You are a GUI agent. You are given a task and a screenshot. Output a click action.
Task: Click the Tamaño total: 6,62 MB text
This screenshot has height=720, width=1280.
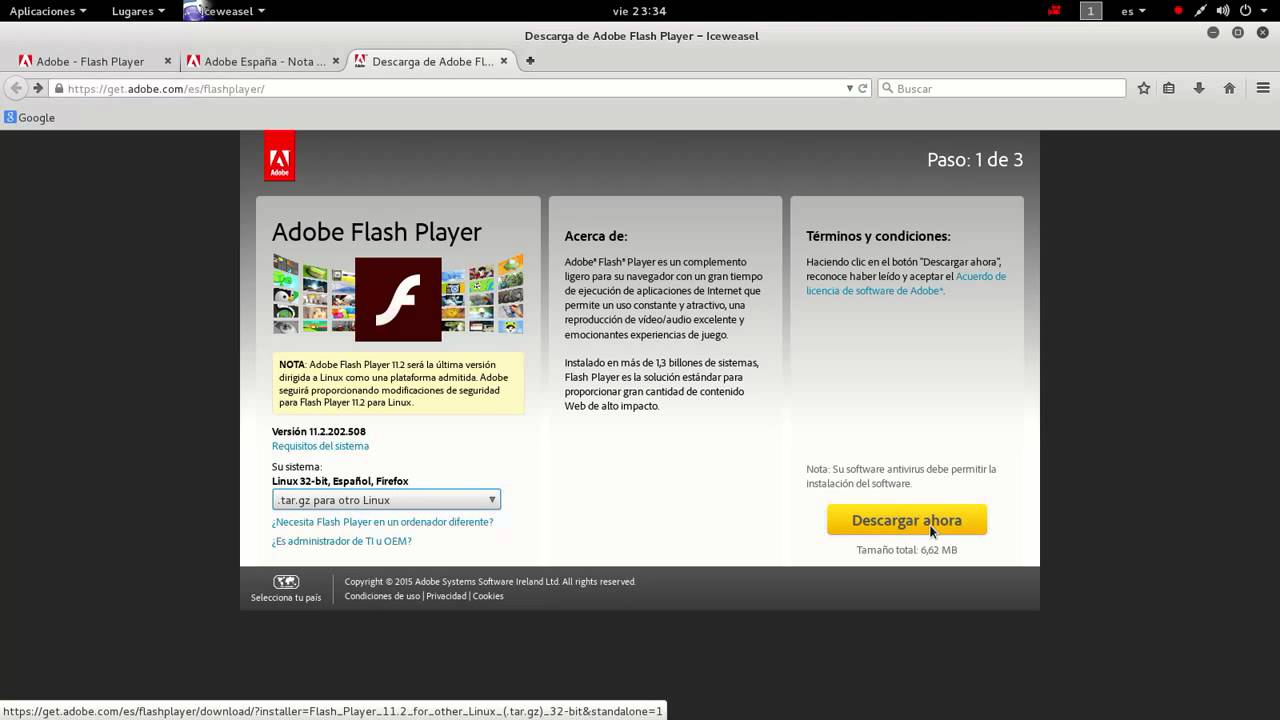907,550
